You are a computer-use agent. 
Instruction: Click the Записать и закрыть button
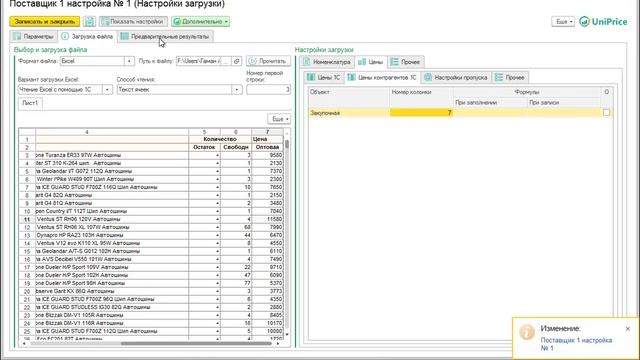pos(45,21)
